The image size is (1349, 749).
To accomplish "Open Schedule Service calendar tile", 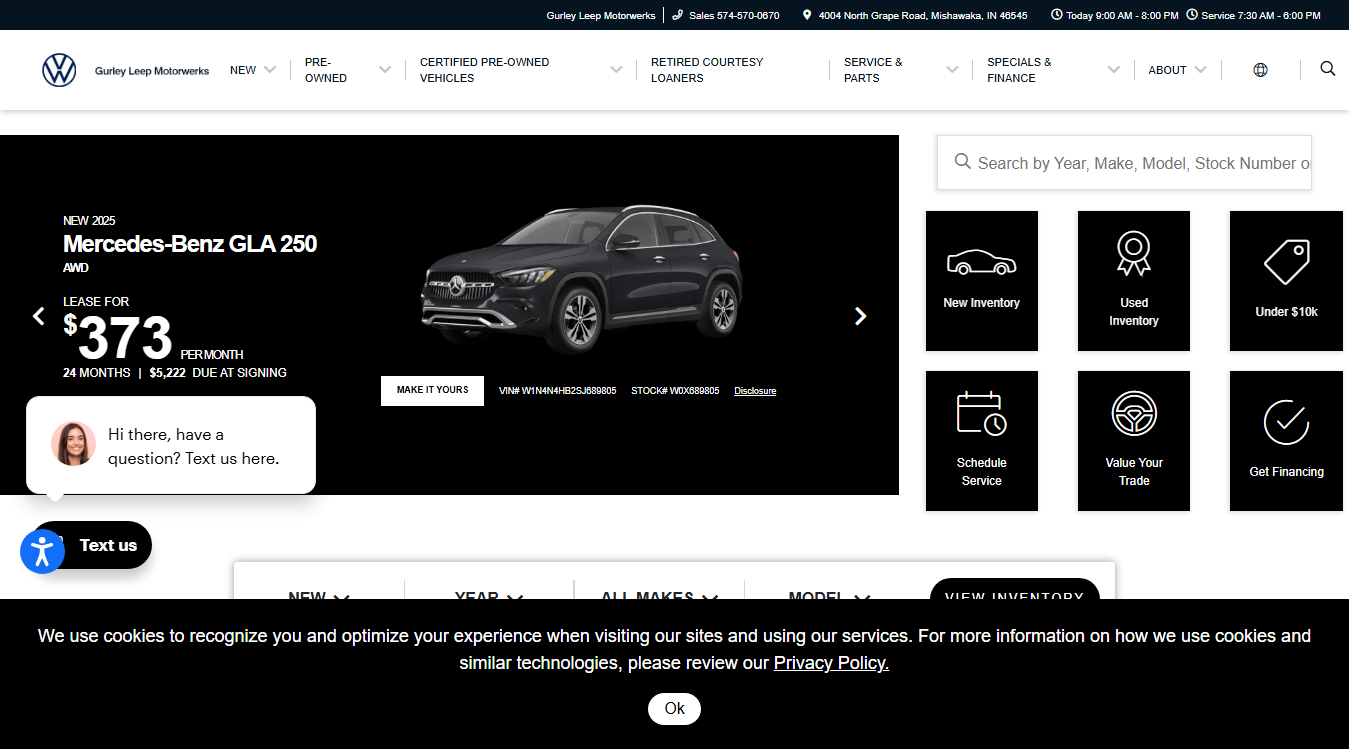I will [x=982, y=441].
